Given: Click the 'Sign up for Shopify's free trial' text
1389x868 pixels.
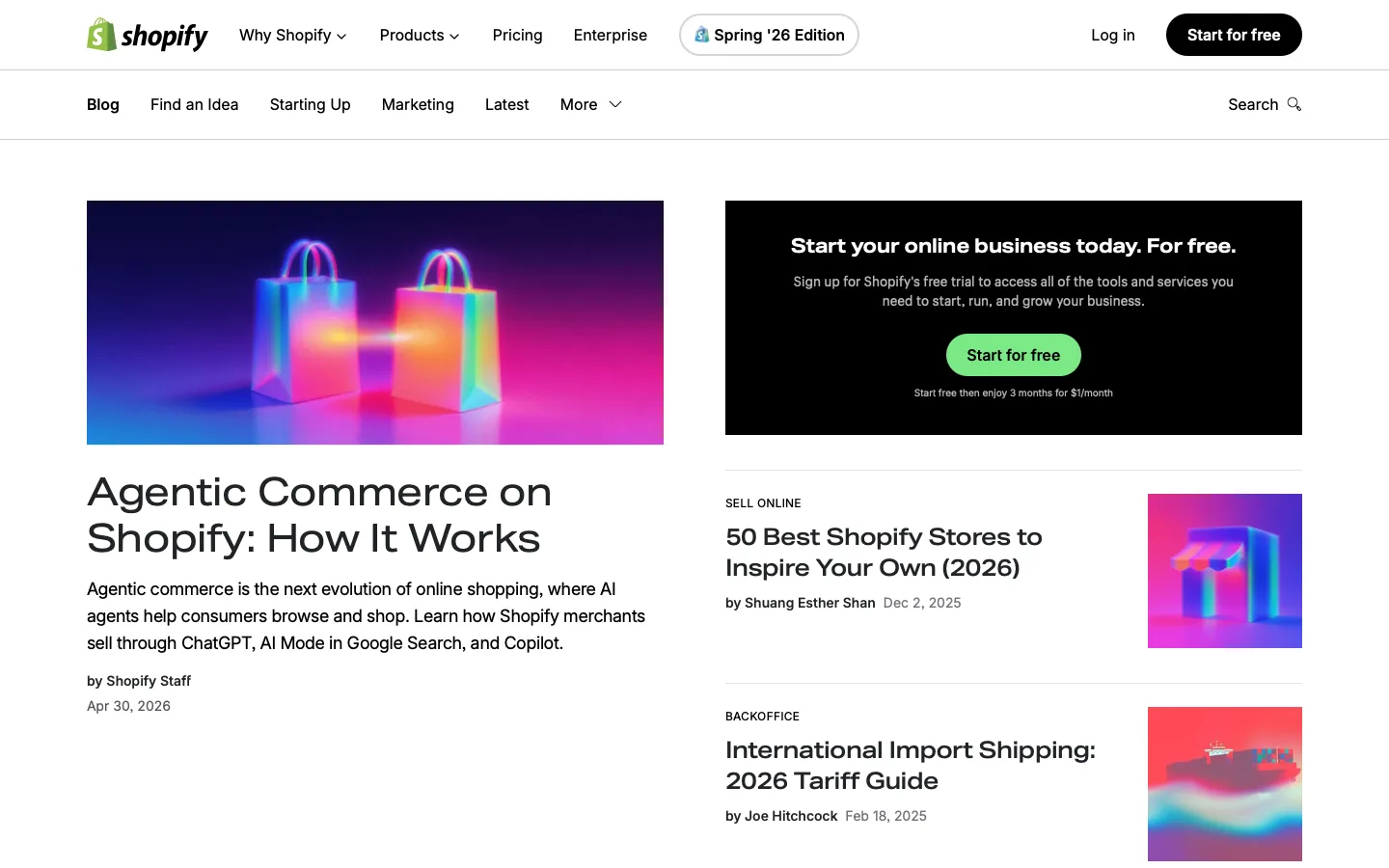Looking at the screenshot, I should (1014, 291).
